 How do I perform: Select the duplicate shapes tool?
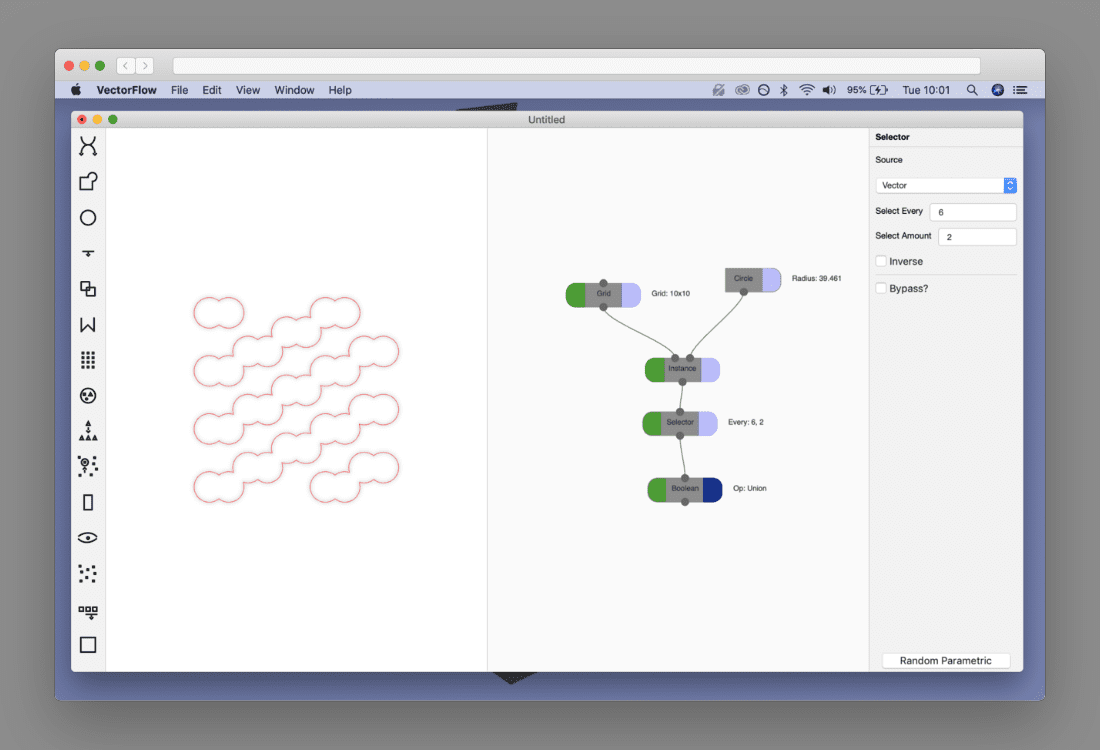[88, 288]
